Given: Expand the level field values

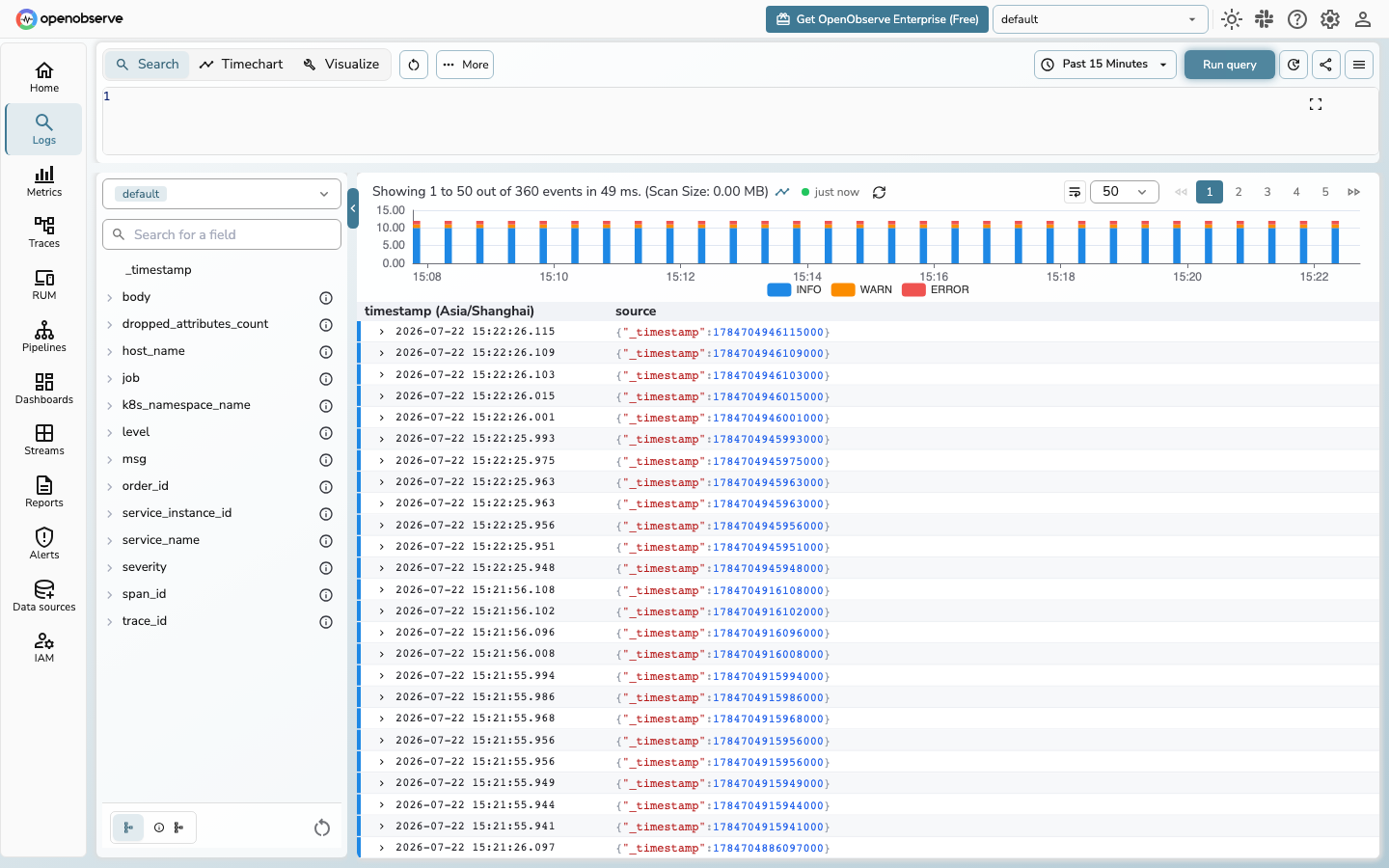Looking at the screenshot, I should coord(110,433).
